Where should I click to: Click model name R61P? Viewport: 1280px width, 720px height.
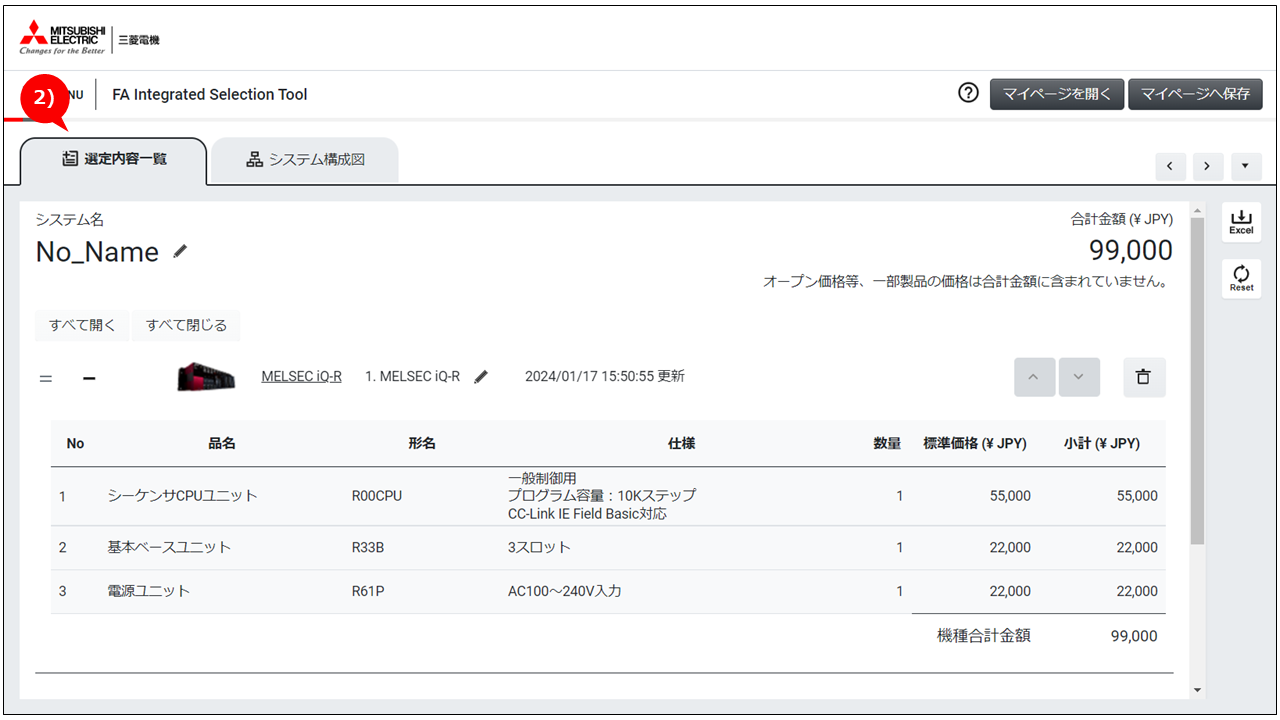368,591
